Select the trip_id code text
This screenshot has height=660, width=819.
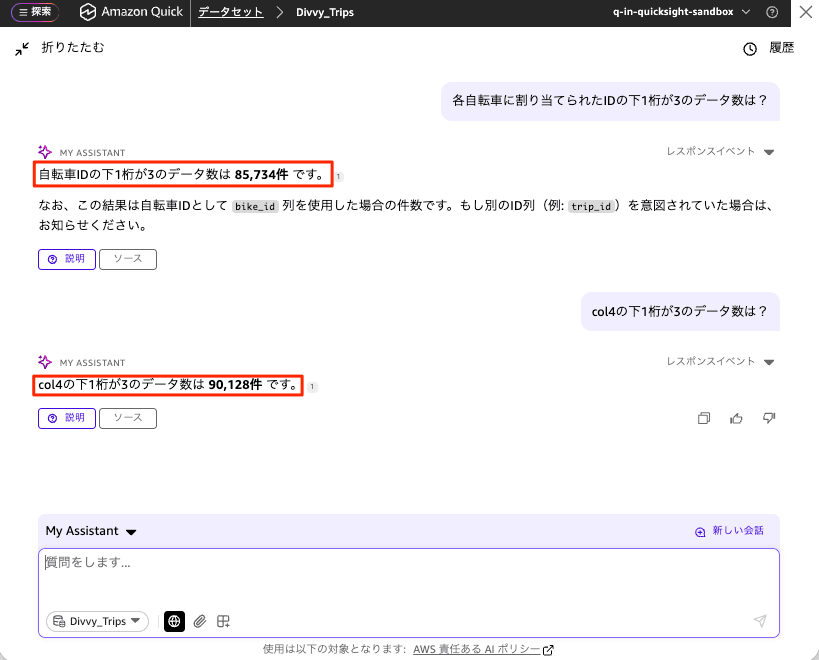(x=591, y=206)
